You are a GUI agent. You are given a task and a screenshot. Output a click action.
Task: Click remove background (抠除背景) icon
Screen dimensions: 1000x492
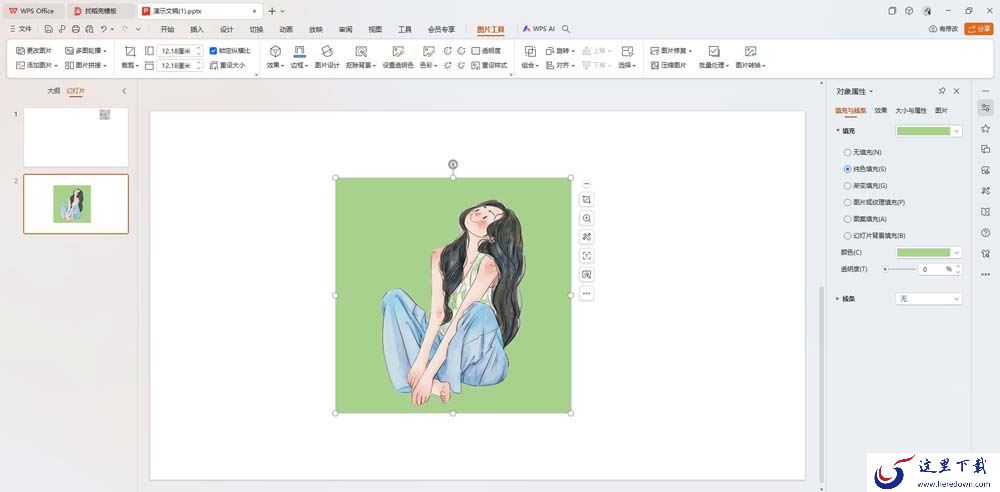[x=361, y=51]
